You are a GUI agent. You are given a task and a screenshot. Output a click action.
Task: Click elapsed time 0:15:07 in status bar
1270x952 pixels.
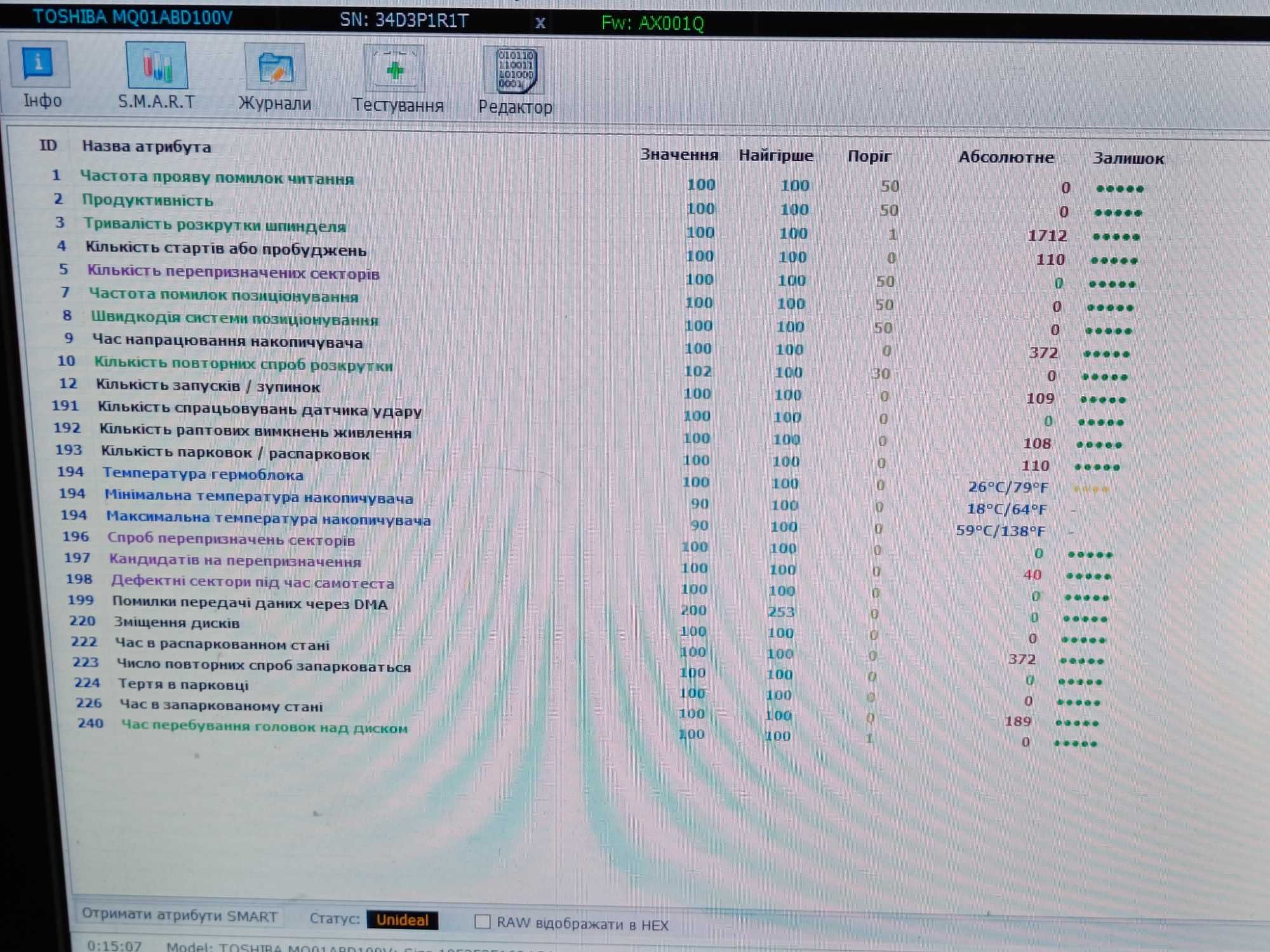[x=114, y=945]
